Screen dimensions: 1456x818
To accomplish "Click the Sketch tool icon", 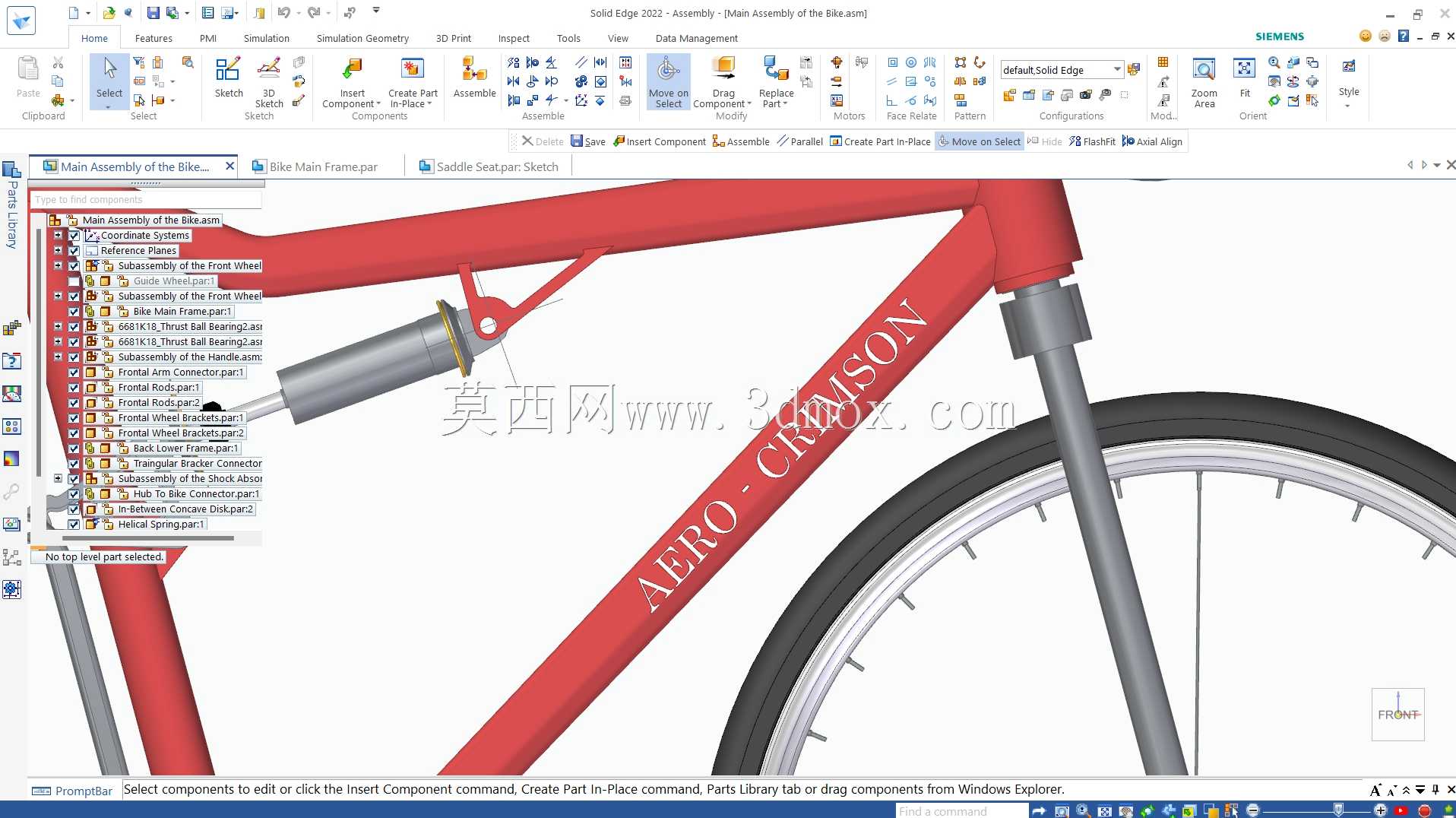I will (228, 69).
